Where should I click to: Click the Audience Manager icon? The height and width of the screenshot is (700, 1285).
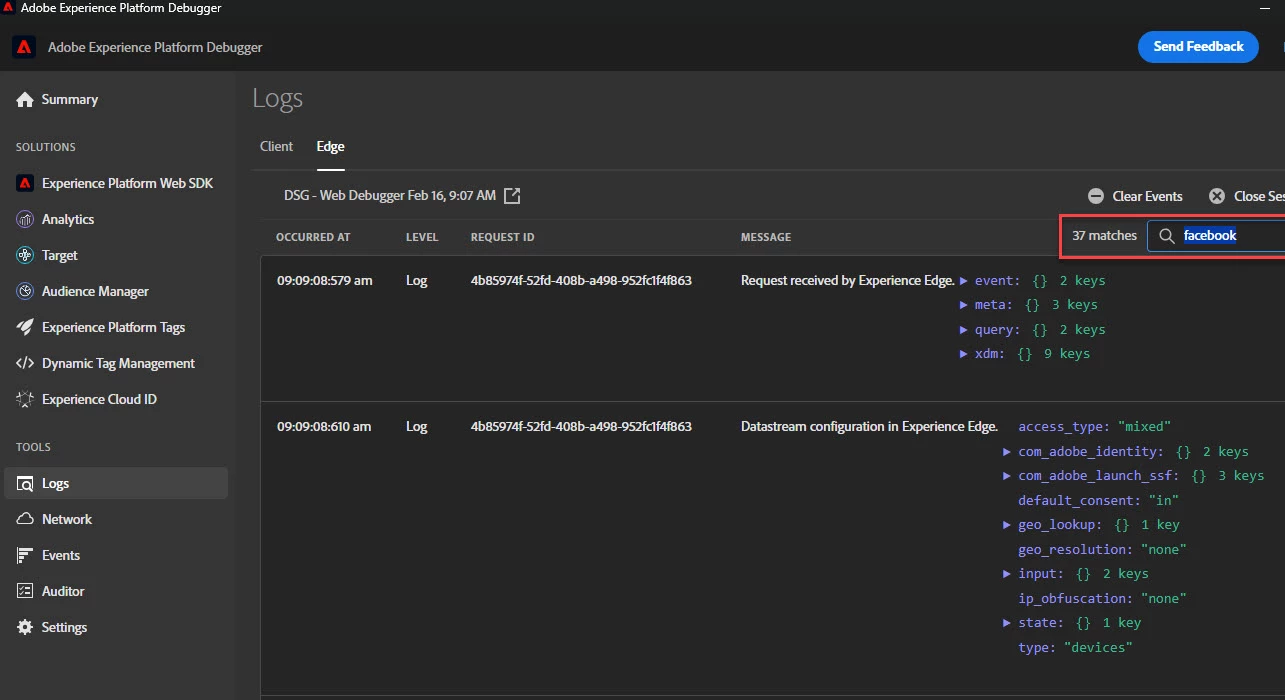(25, 291)
